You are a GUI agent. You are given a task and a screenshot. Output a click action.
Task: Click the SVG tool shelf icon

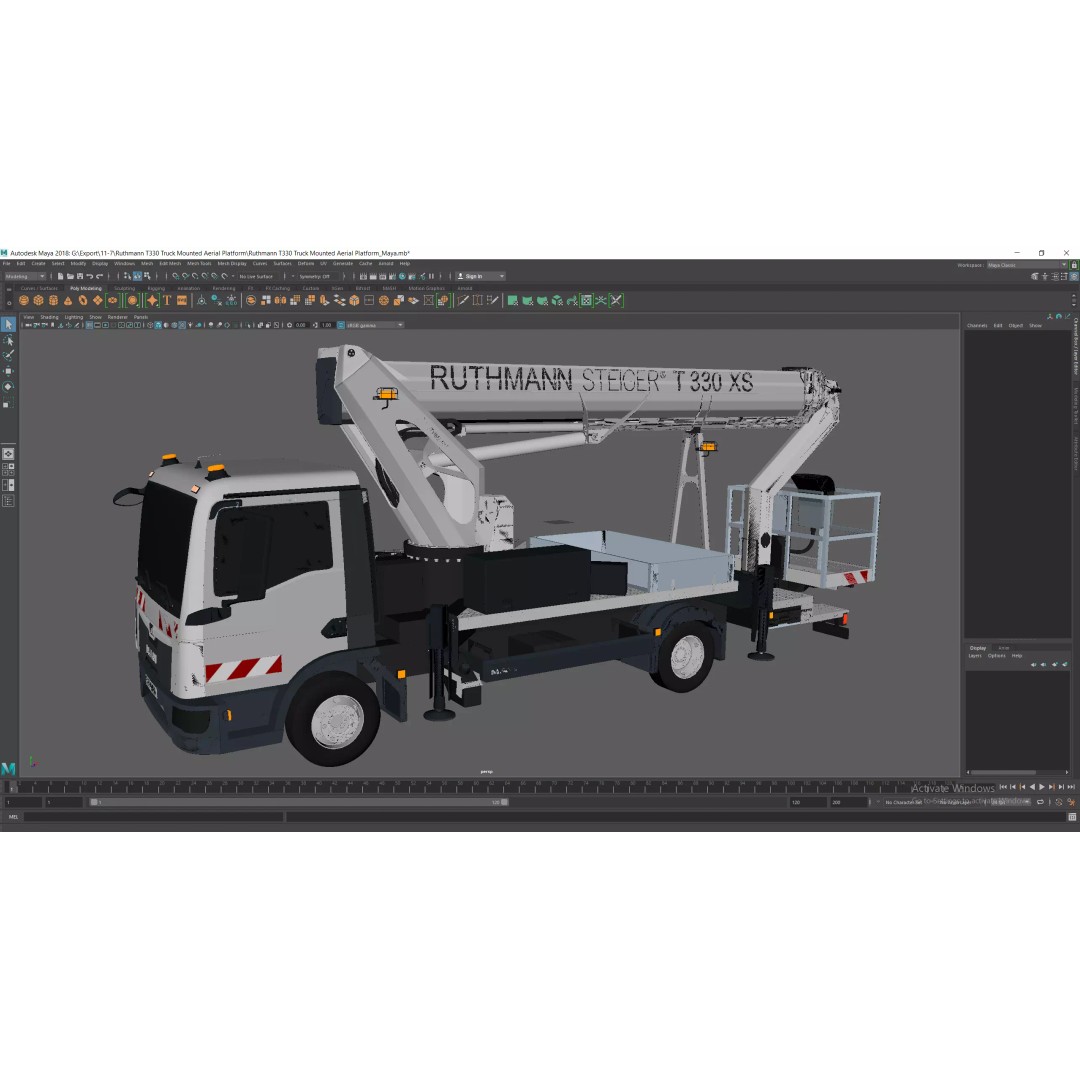pyautogui.click(x=182, y=300)
